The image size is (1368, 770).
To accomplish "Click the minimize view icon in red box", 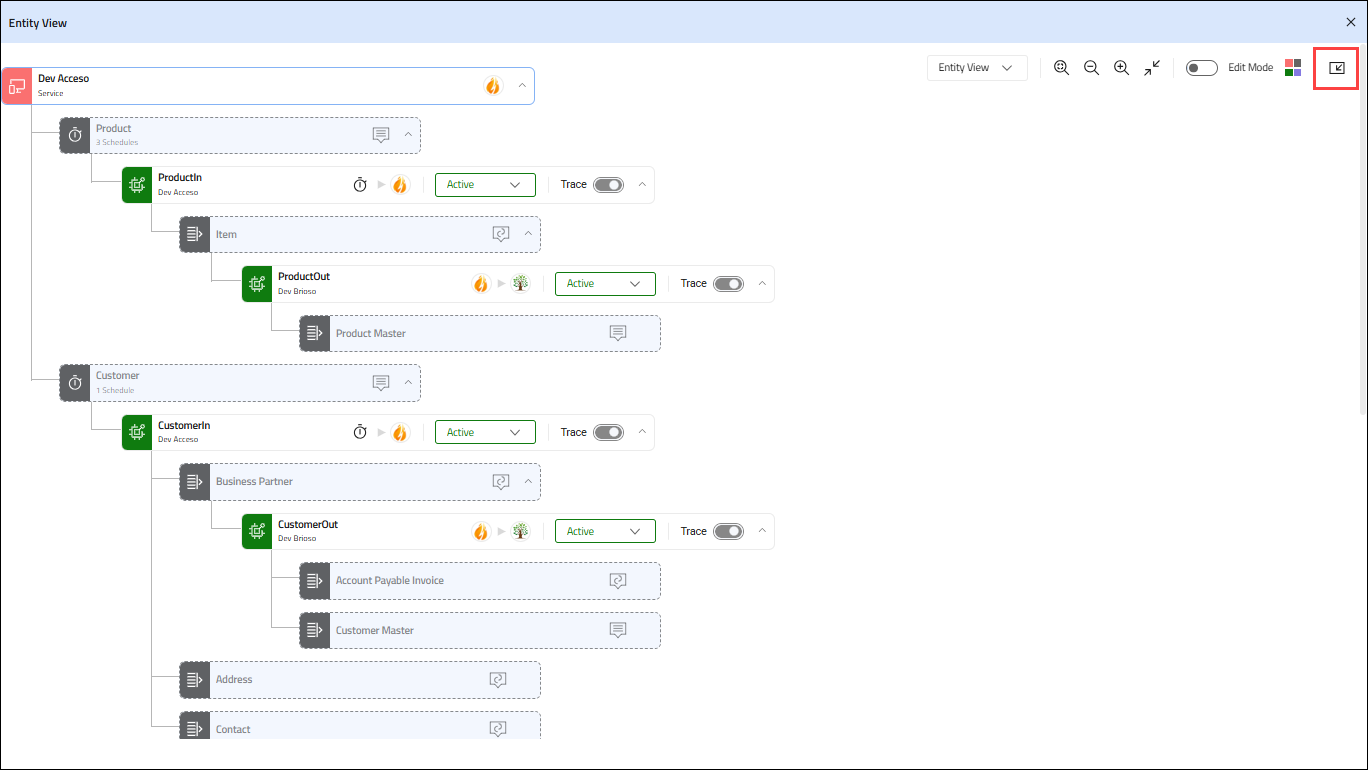I will pyautogui.click(x=1336, y=68).
